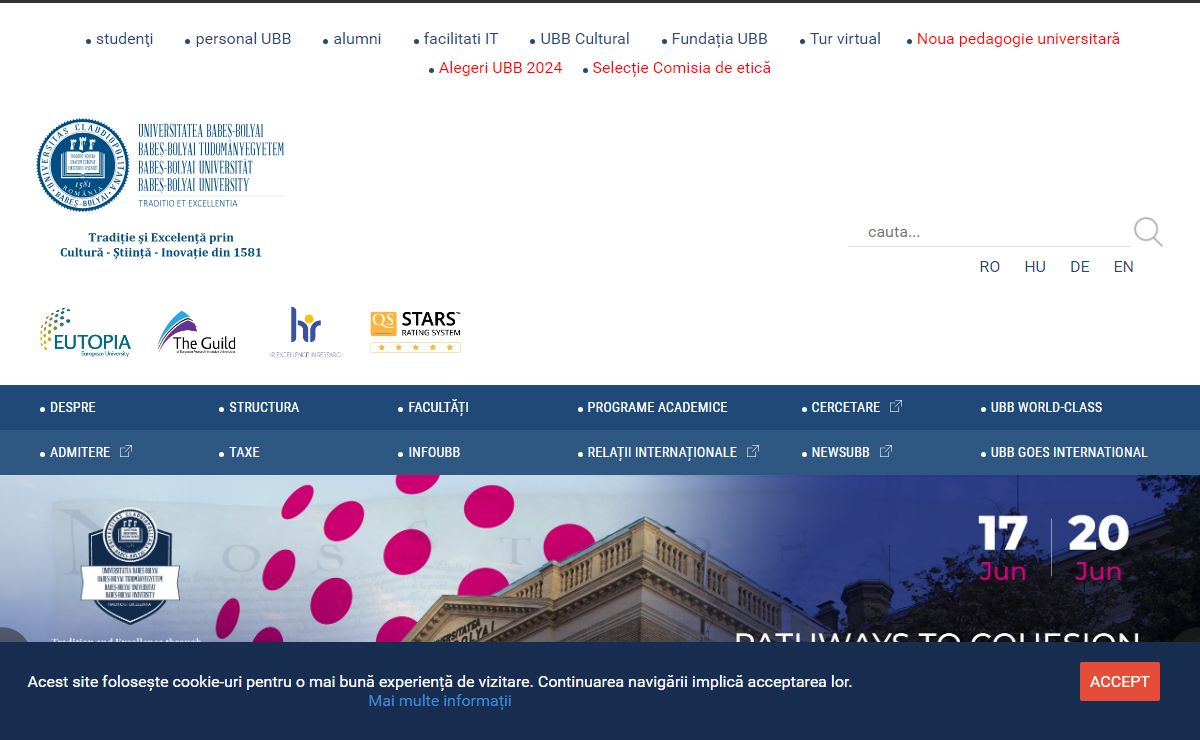The height and width of the screenshot is (740, 1200).
Task: Open the INFOUBB menu item
Action: coord(434,453)
